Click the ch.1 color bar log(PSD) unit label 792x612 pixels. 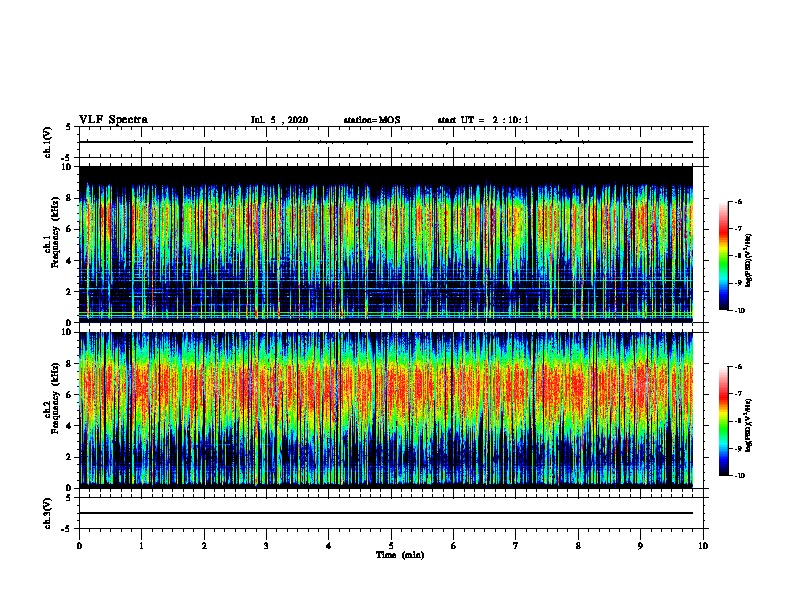tap(748, 260)
